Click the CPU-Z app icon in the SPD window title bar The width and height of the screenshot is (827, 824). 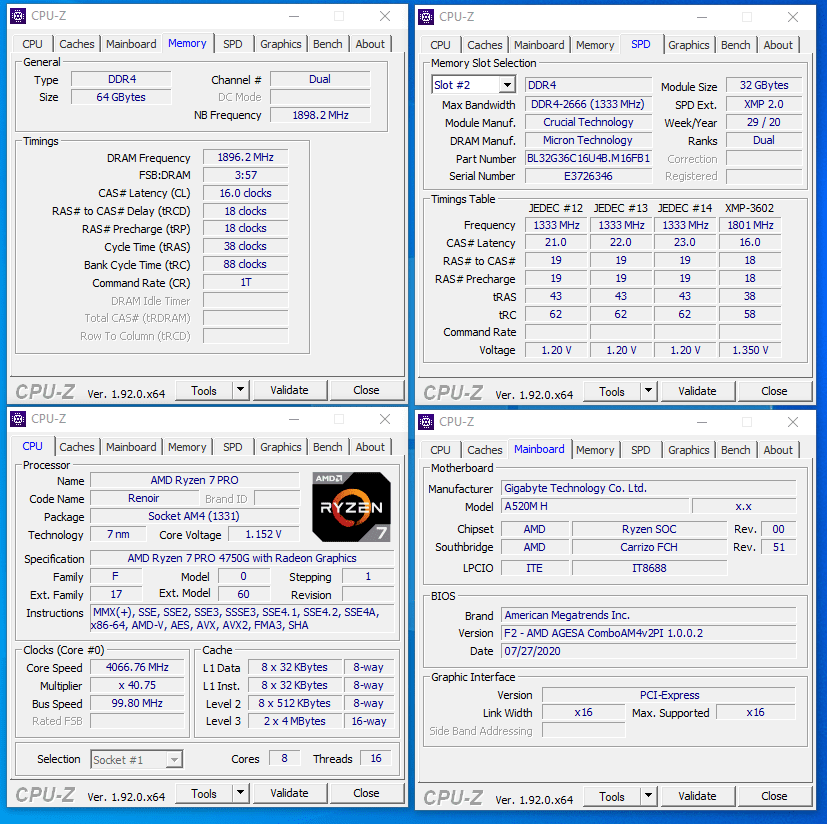pyautogui.click(x=426, y=17)
